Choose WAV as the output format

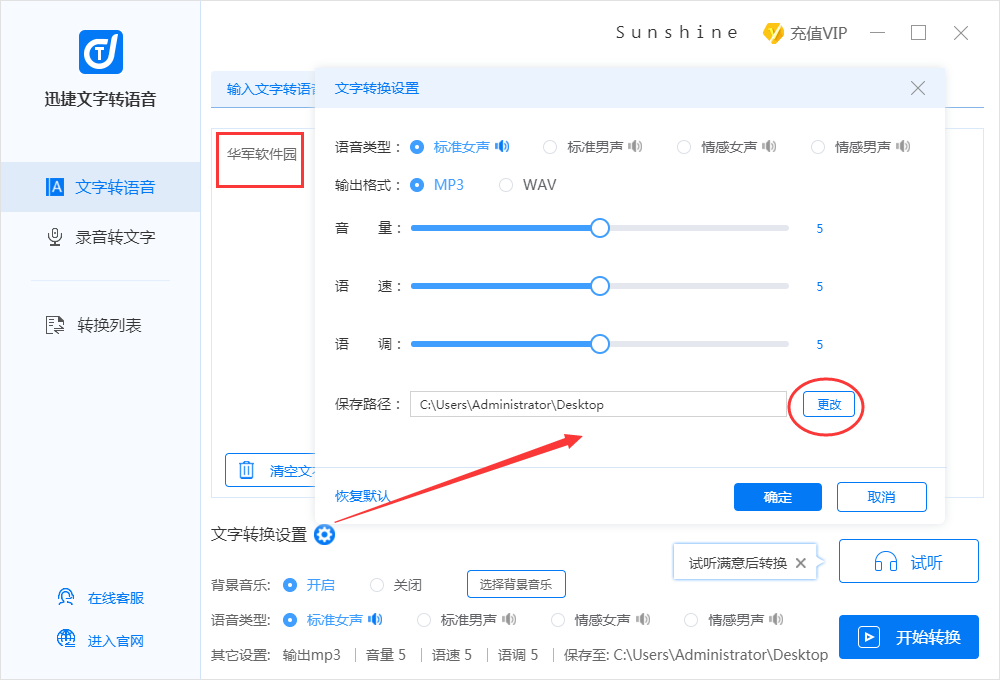tap(507, 185)
